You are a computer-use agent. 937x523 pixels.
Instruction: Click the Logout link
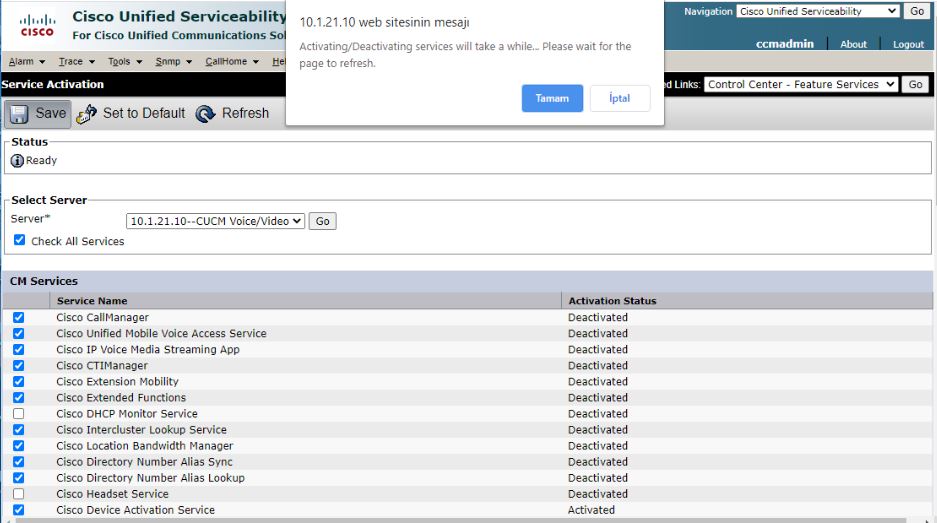908,44
